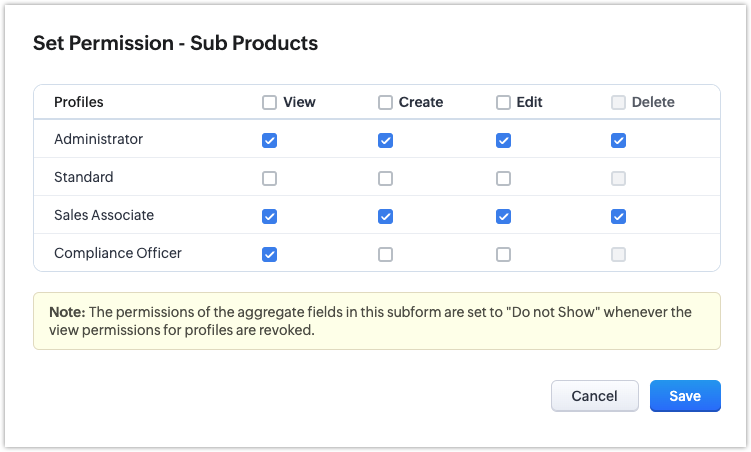Uncheck Edit permission for Administrator
This screenshot has height=452, width=751.
click(x=503, y=141)
